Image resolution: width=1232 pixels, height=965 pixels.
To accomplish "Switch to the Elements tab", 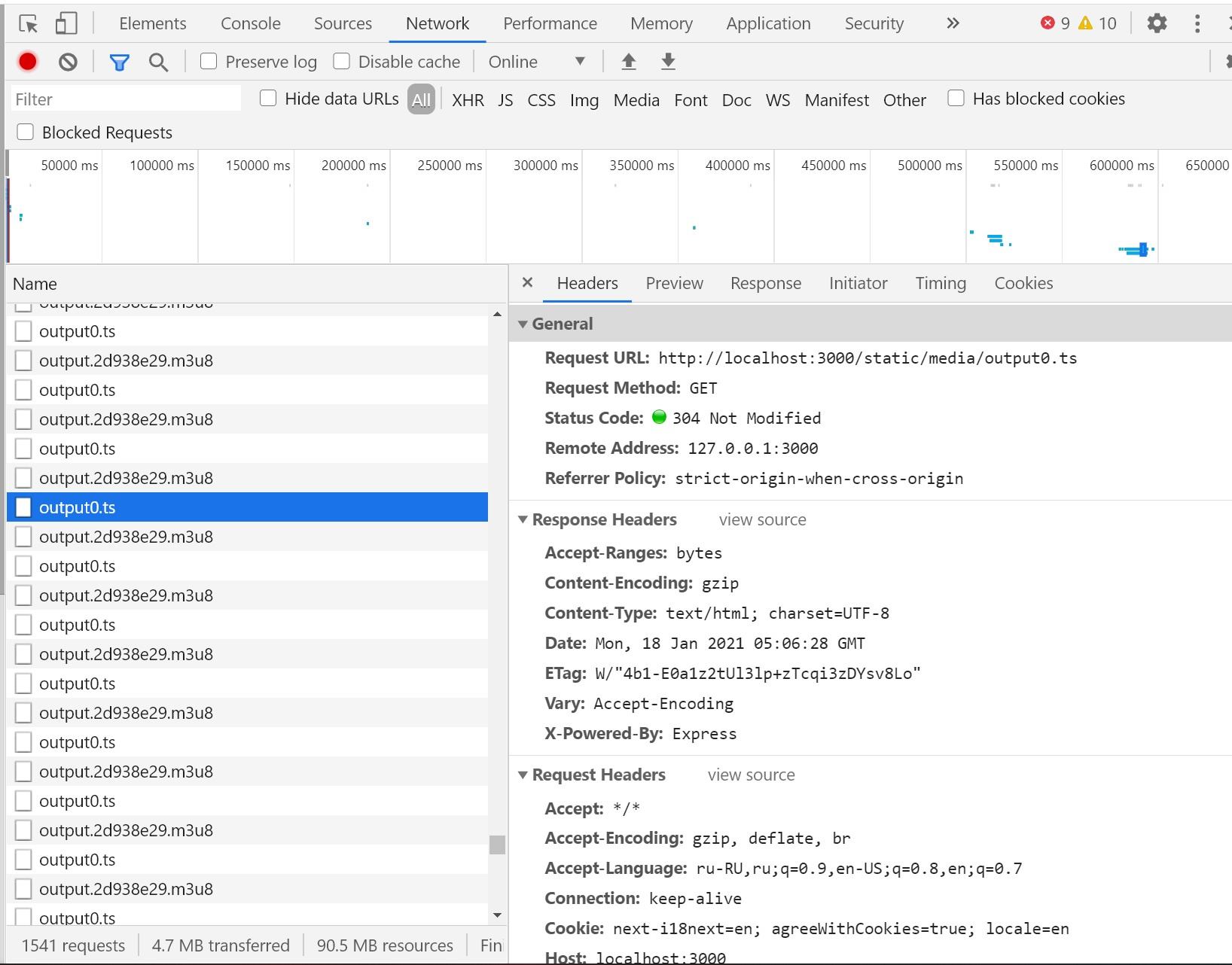I will pyautogui.click(x=153, y=23).
